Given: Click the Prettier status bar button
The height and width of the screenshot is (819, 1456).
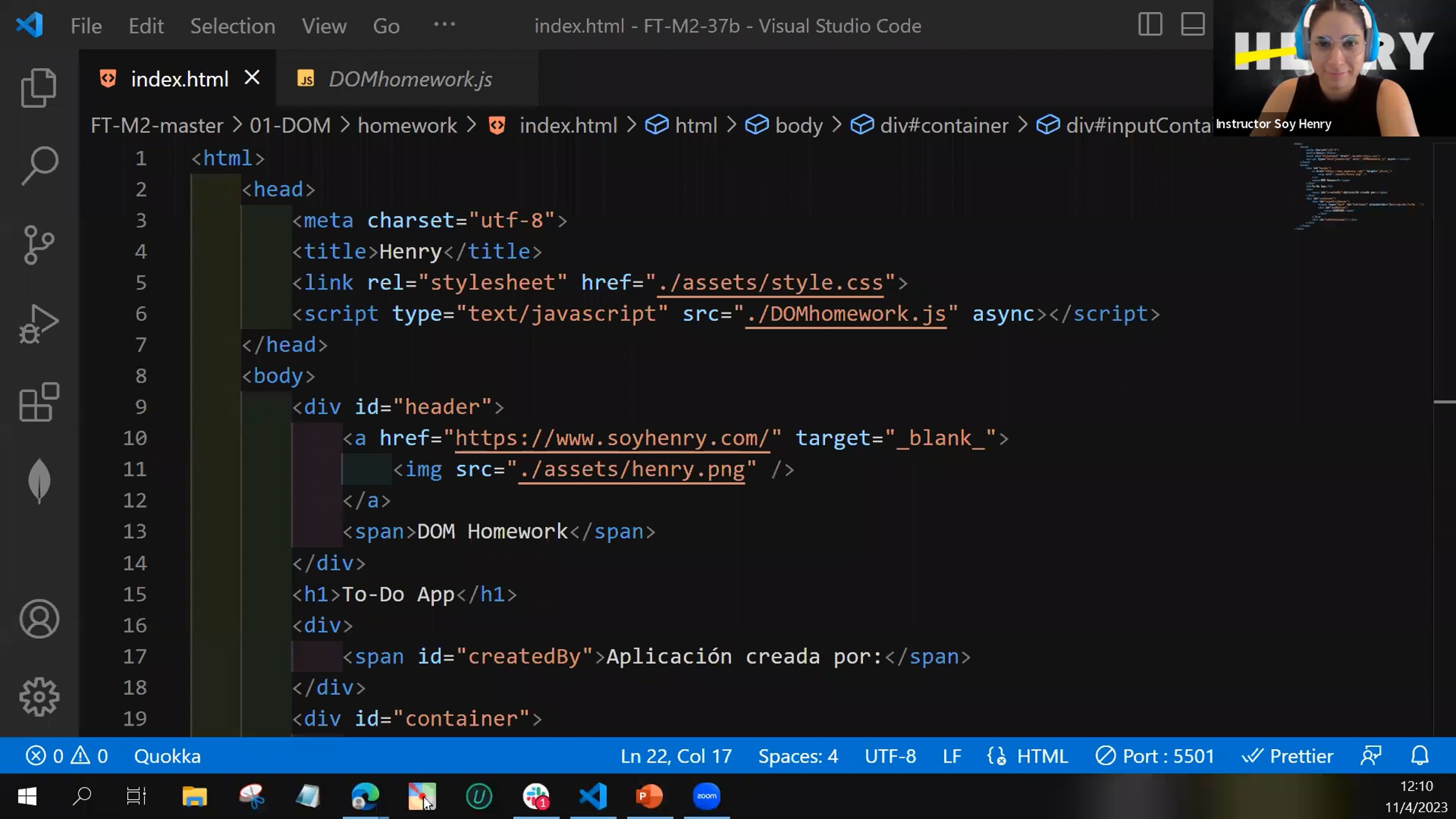Looking at the screenshot, I should tap(1287, 756).
